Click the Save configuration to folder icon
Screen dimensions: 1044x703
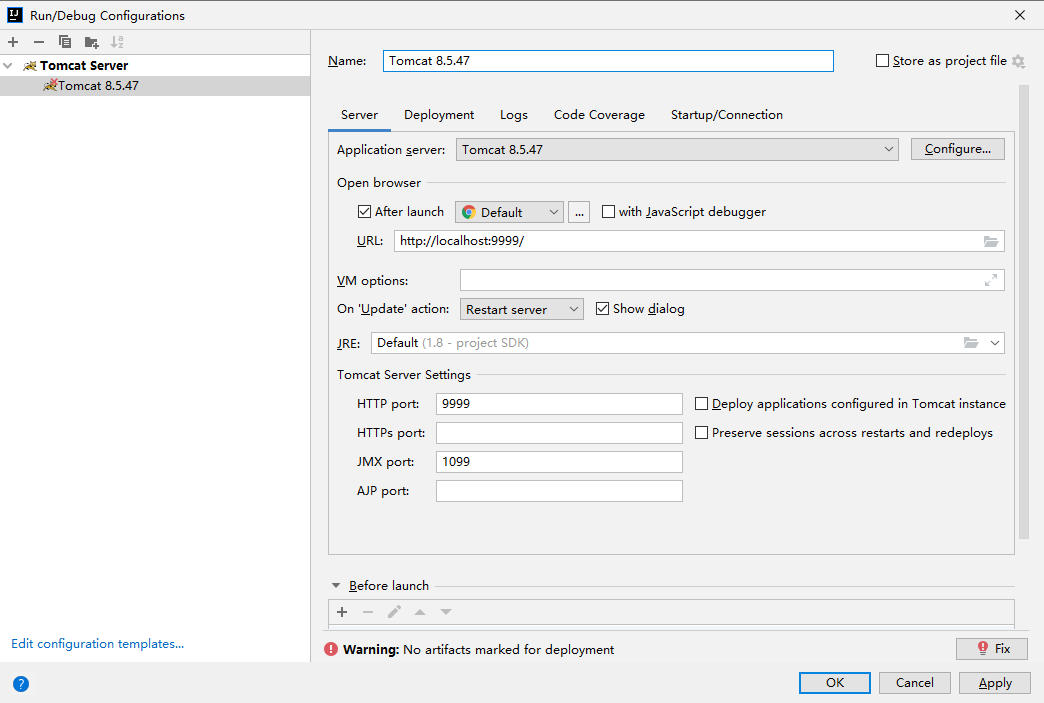click(x=92, y=42)
